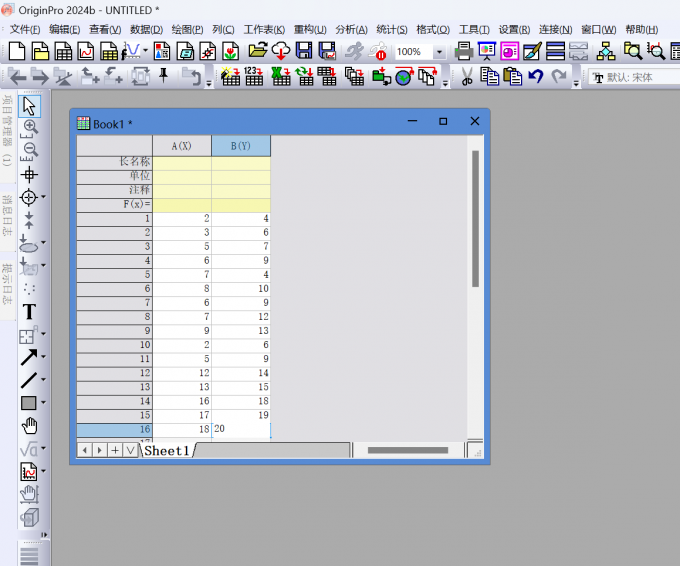Select the Data Reader target tool
This screenshot has width=680, height=566.
[x=29, y=197]
